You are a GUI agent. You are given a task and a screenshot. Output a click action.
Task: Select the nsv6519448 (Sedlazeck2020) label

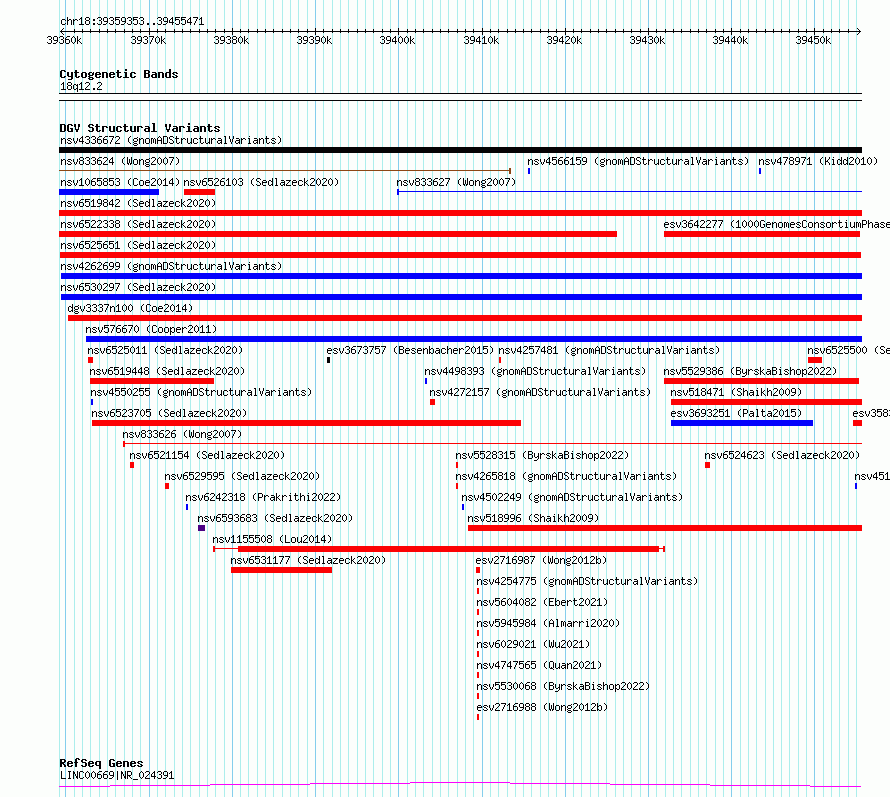point(167,371)
